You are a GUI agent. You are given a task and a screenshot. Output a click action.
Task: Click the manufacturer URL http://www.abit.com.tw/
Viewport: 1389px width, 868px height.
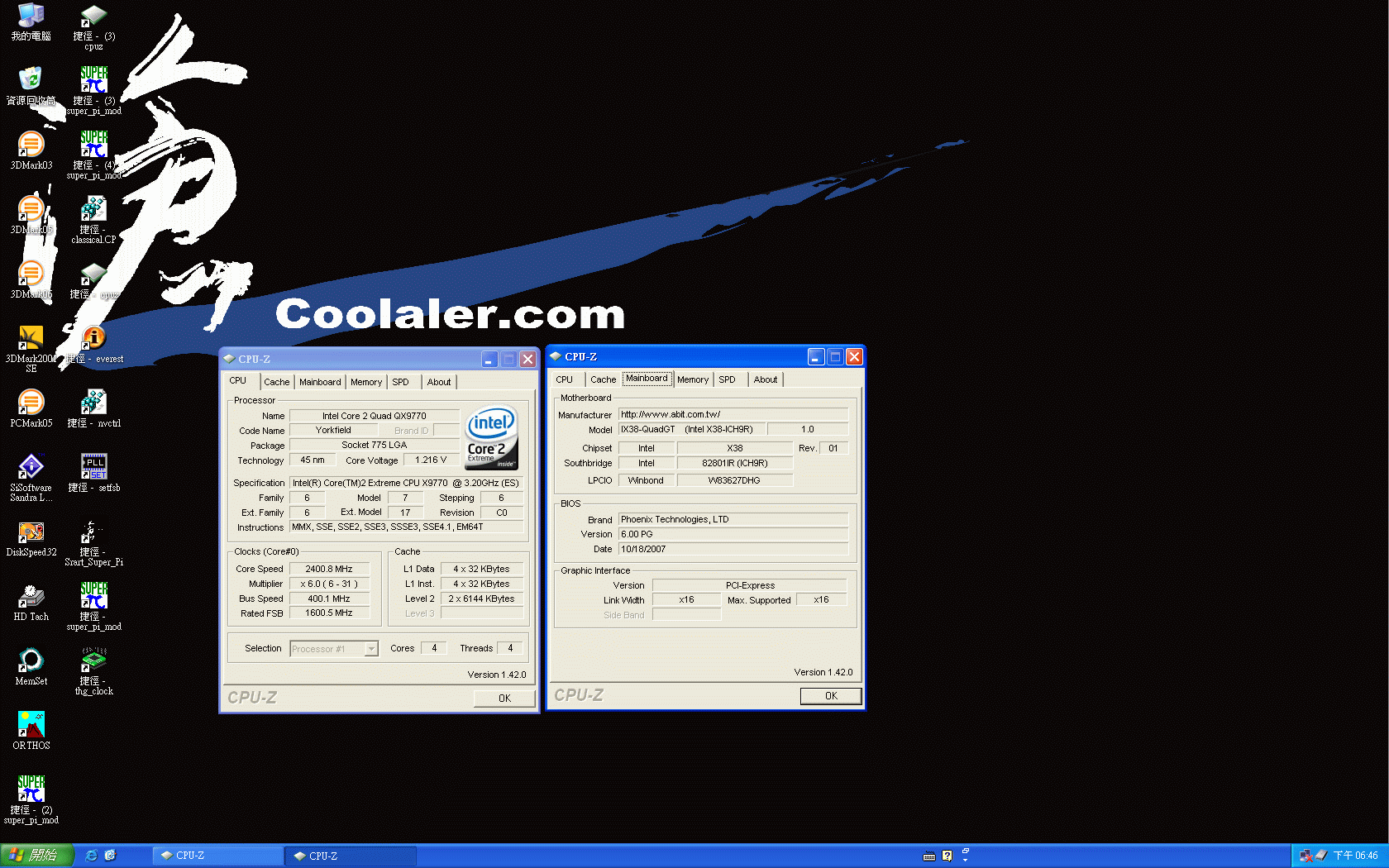point(733,414)
